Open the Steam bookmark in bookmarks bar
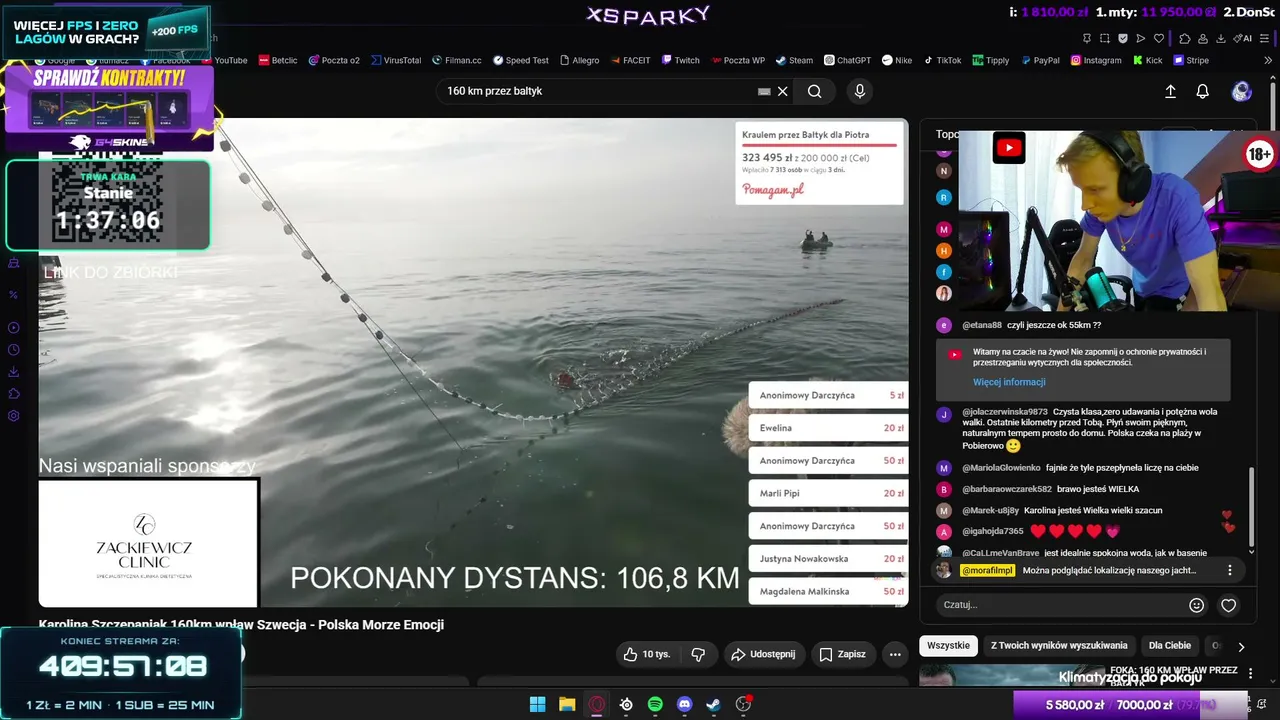The image size is (1280, 720). click(794, 60)
